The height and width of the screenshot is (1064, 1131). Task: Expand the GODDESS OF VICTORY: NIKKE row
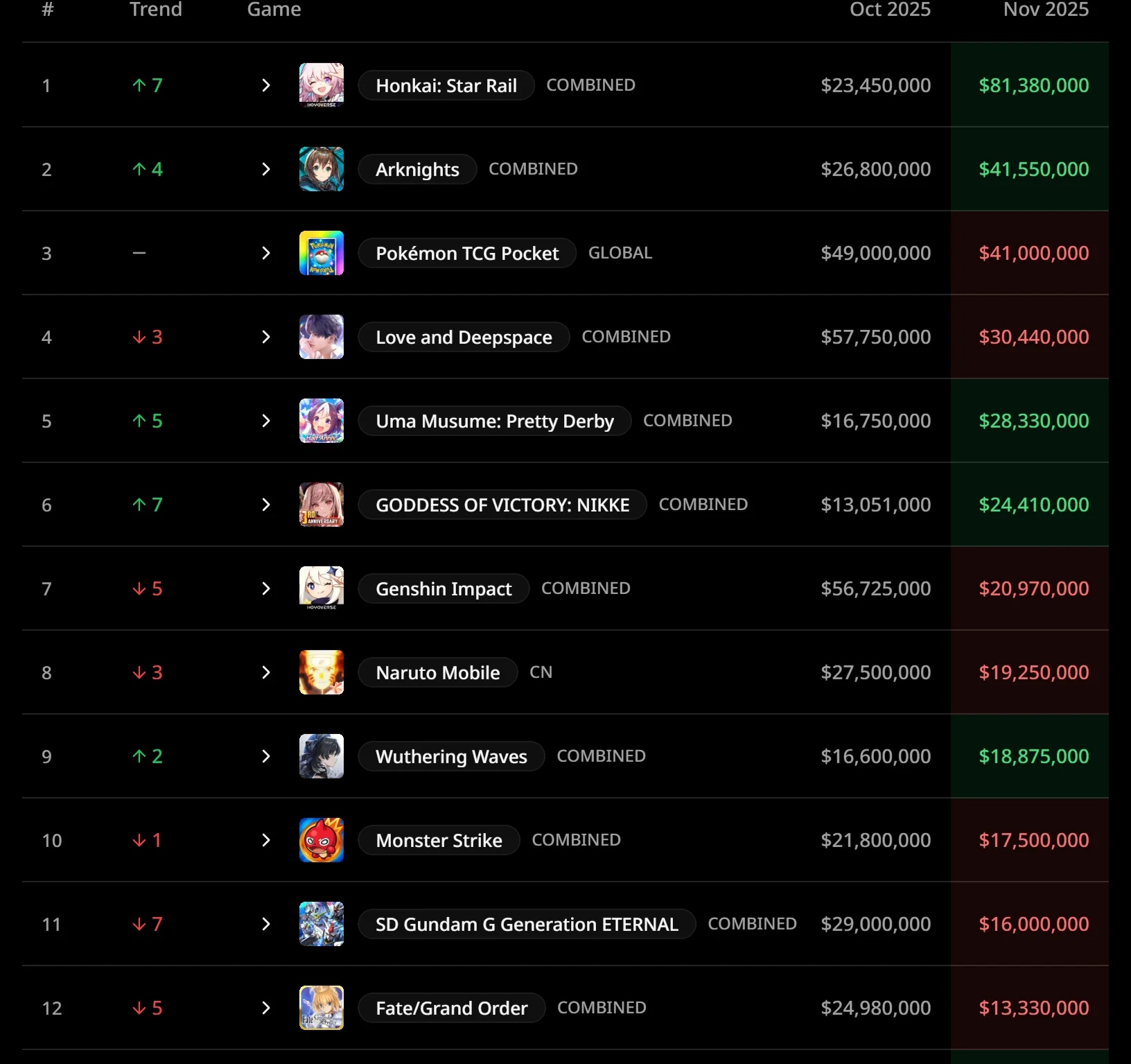coord(266,505)
